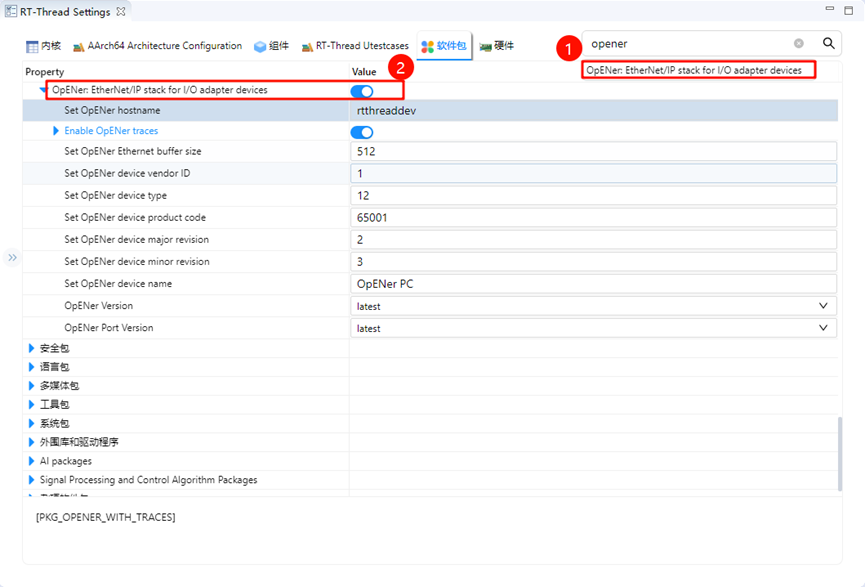This screenshot has height=587, width=865.
Task: Select the OpENer search result suggestion
Action: (x=694, y=70)
